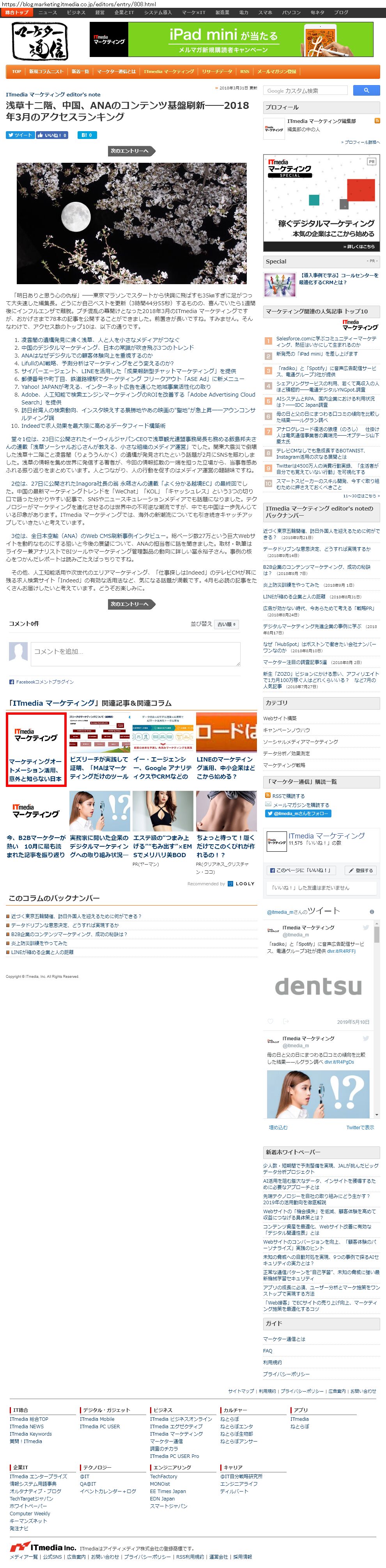Click the cherry blossom and moon photo
The width and height of the screenshot is (386, 1568).
point(131,223)
